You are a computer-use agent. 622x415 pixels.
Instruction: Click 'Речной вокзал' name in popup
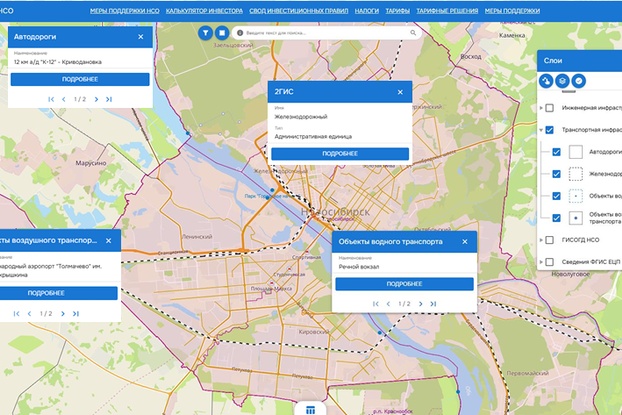[x=359, y=267]
